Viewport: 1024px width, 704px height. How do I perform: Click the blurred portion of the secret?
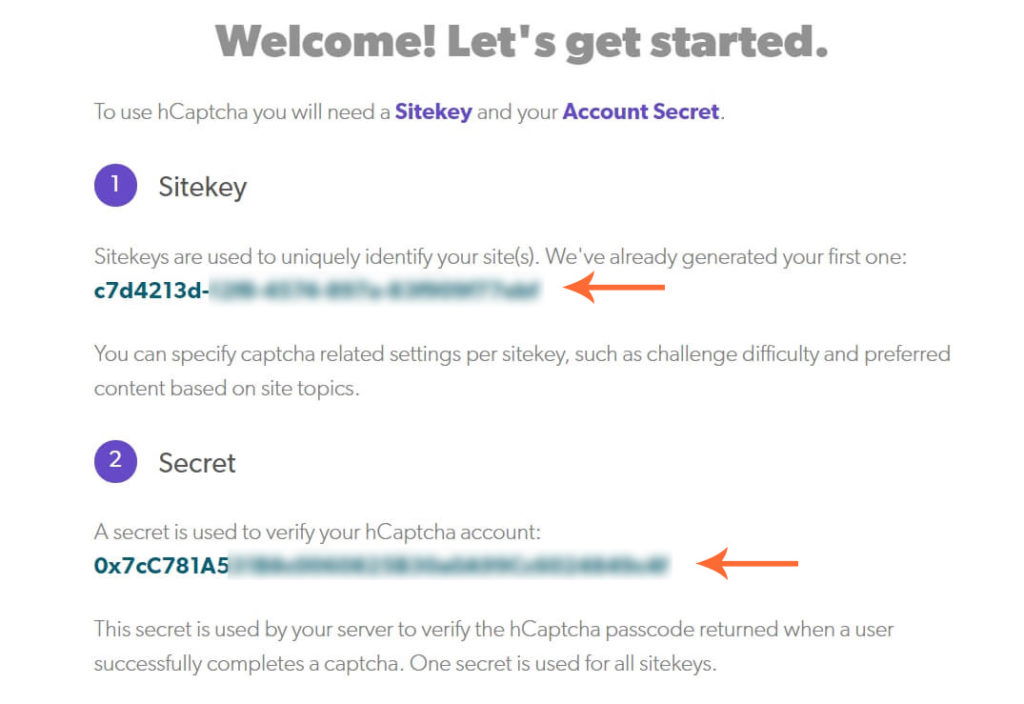pyautogui.click(x=450, y=566)
